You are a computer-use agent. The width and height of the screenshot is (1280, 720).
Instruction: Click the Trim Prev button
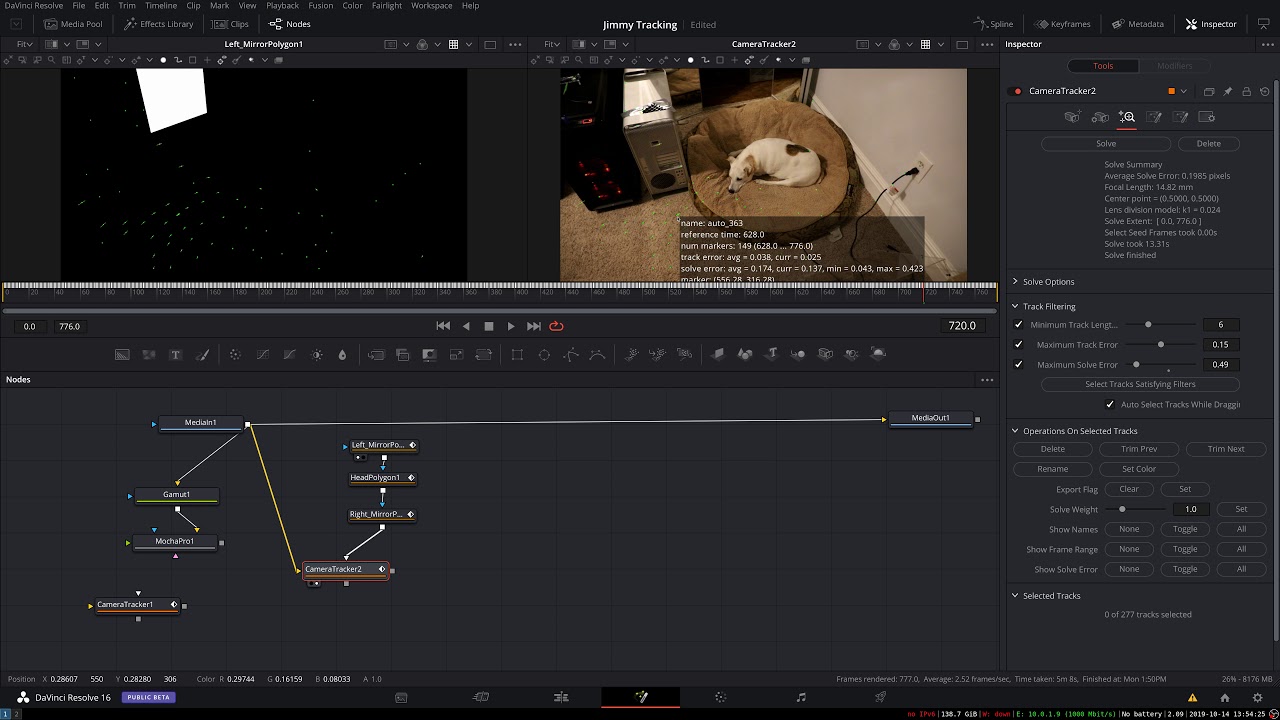point(1139,449)
